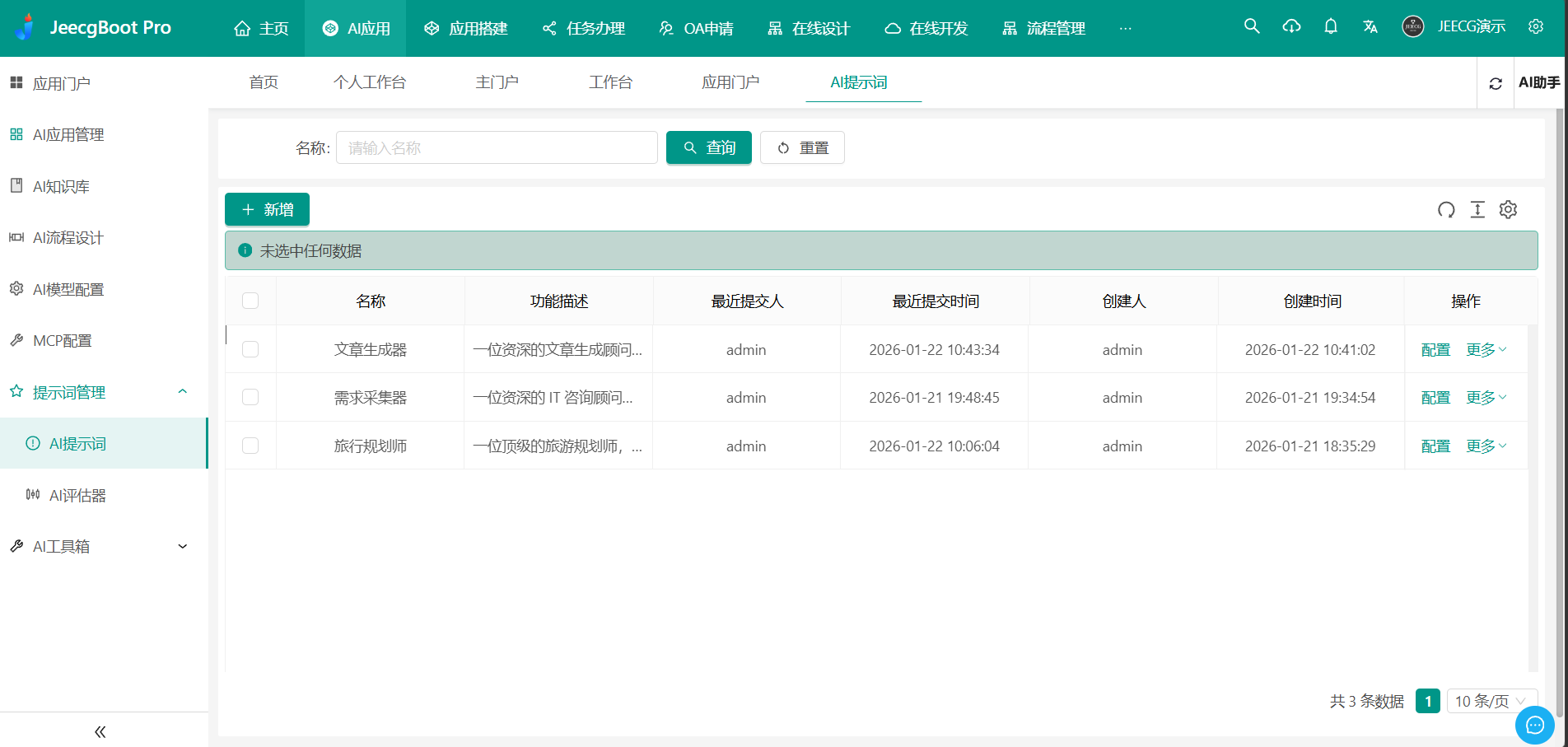
Task: Refresh the table with the reload icon
Action: tap(1446, 210)
